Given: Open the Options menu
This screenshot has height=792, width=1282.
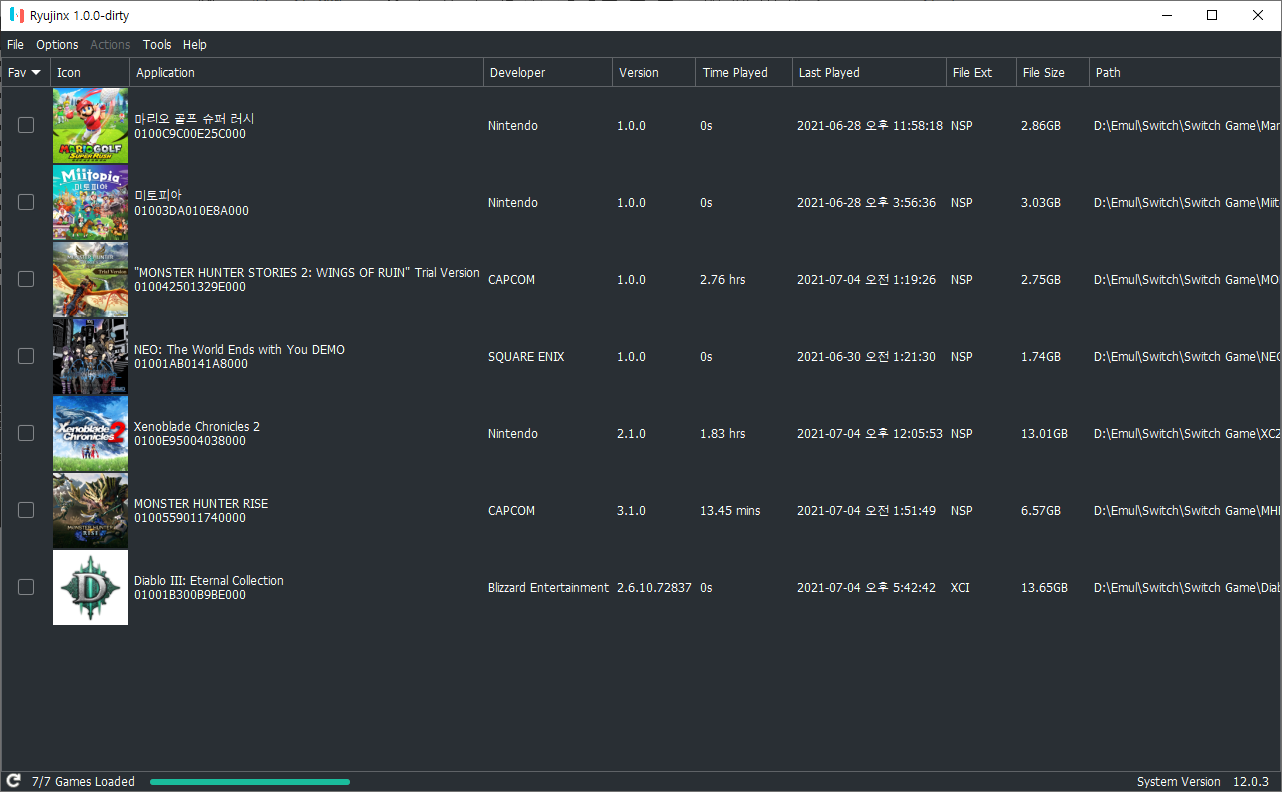Looking at the screenshot, I should (57, 45).
